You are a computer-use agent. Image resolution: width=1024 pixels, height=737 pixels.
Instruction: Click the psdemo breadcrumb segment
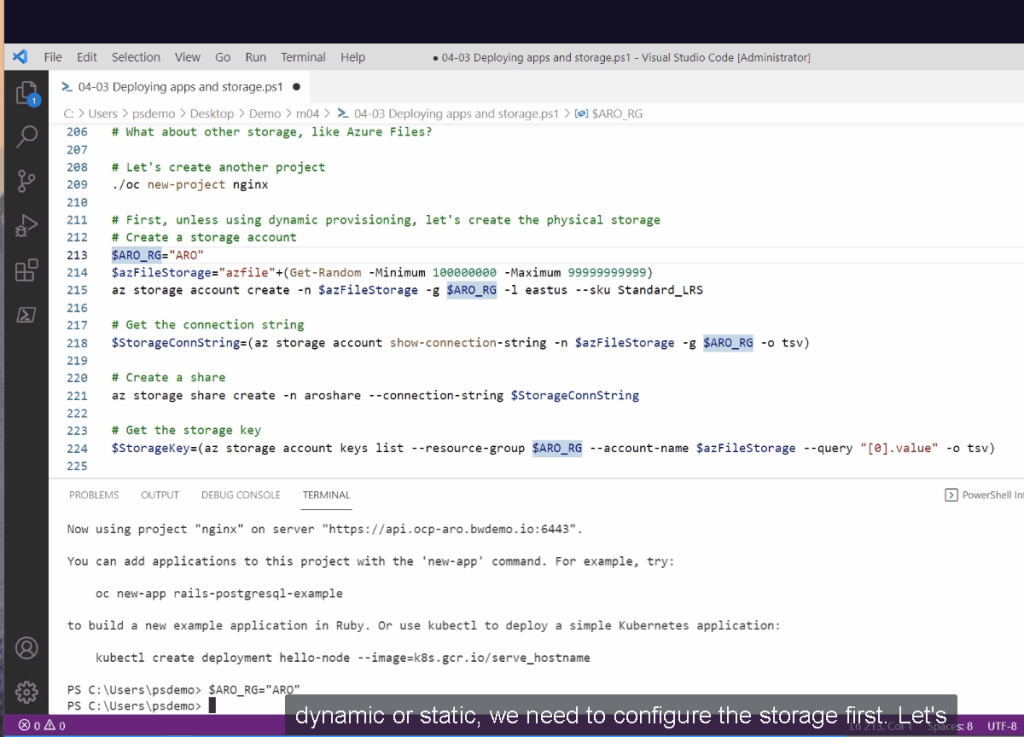[x=153, y=114]
